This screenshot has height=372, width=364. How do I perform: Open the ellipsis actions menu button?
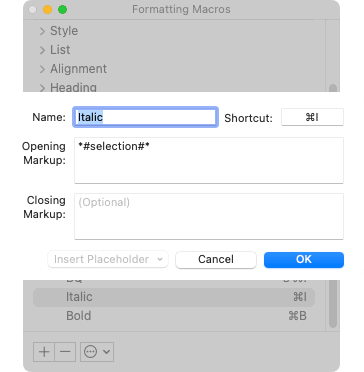tap(97, 352)
